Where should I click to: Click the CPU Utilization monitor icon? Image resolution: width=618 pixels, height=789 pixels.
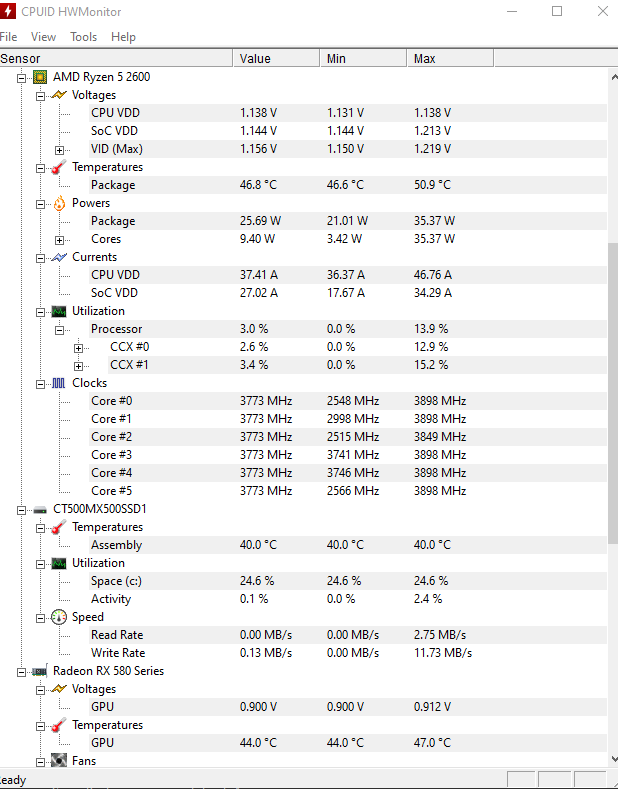(59, 311)
